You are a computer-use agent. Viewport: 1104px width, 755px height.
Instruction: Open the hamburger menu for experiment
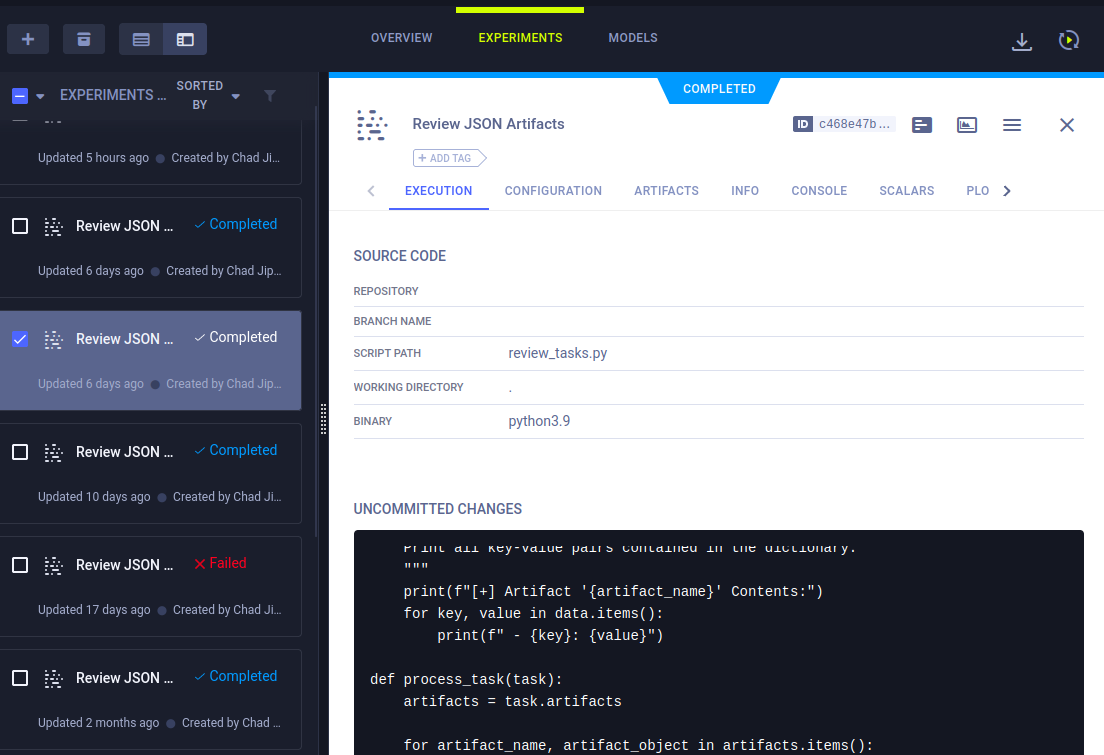click(x=1012, y=125)
